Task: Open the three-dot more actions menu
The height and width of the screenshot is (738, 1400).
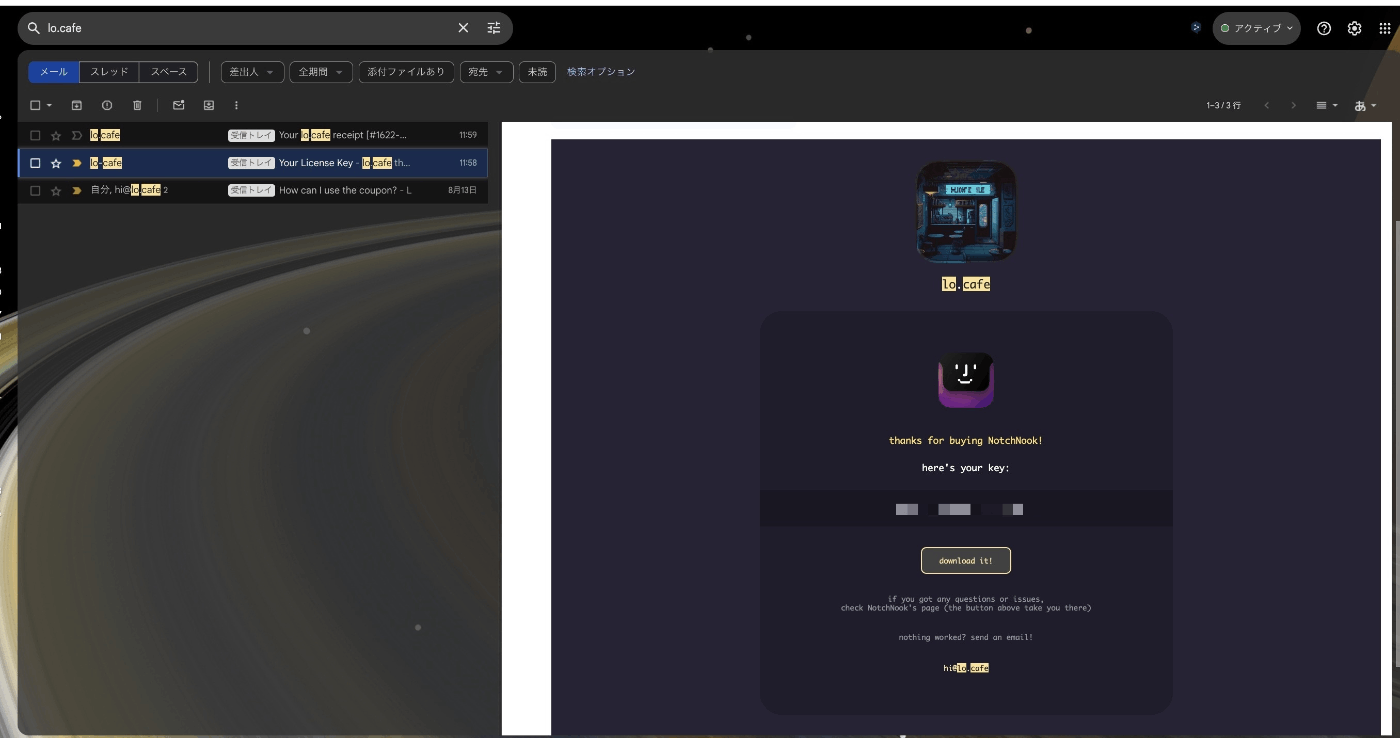Action: click(237, 105)
